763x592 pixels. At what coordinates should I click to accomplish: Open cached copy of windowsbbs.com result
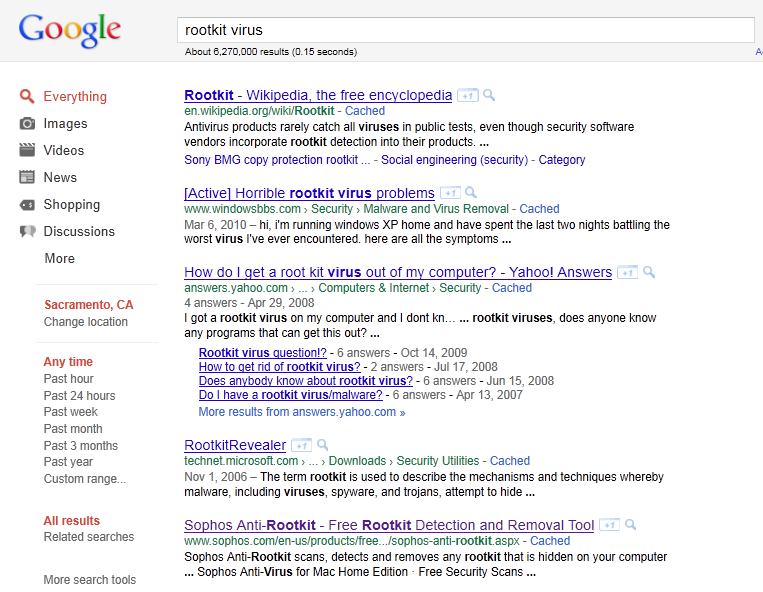pyautogui.click(x=540, y=209)
